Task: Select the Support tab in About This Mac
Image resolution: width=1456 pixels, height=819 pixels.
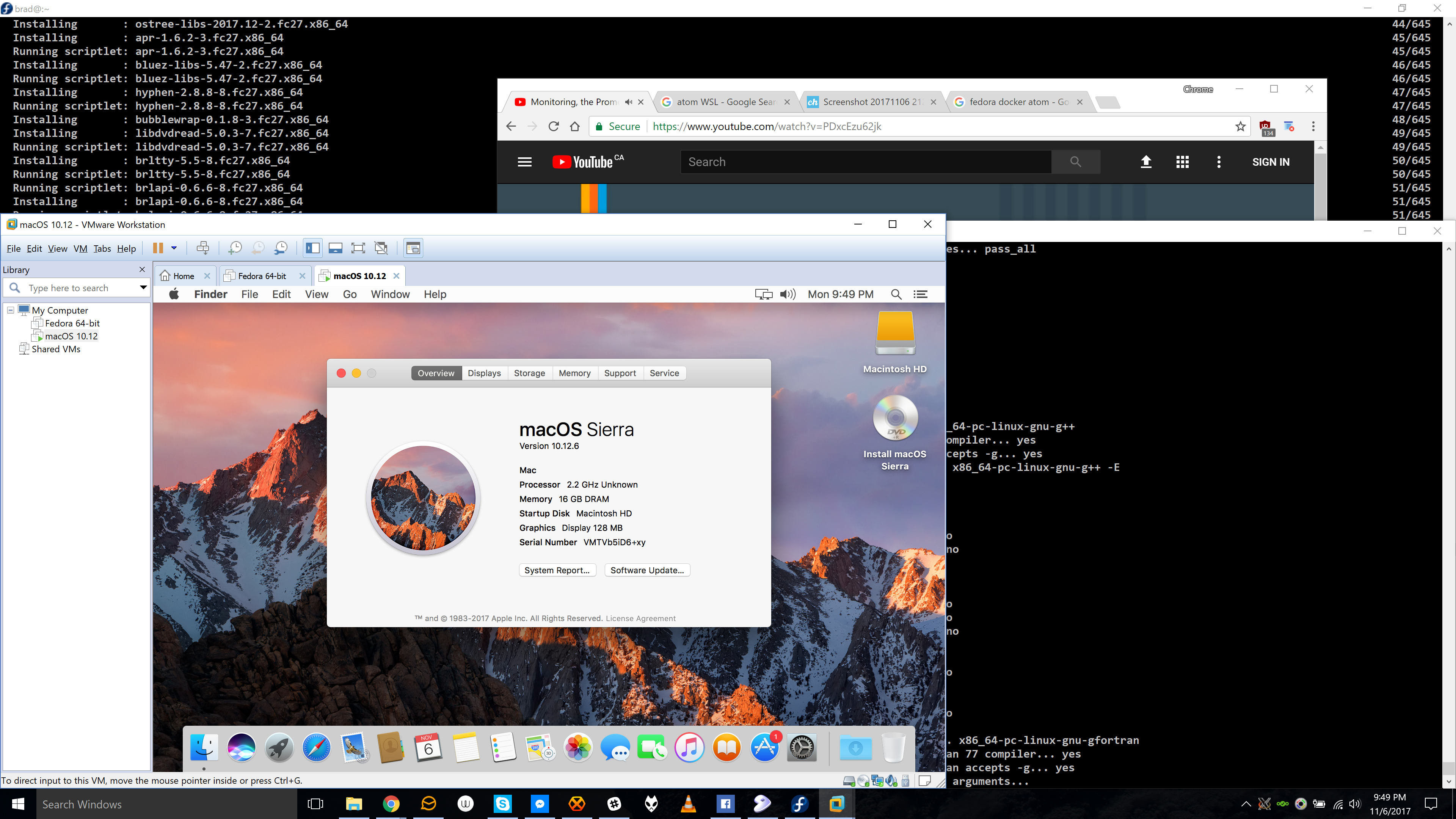Action: tap(620, 373)
